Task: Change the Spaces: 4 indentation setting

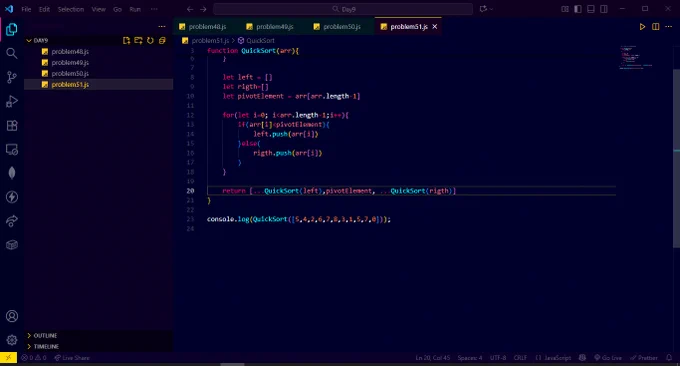Action: [470, 358]
